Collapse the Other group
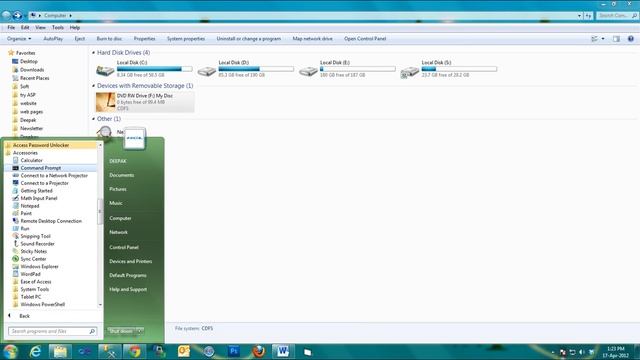640x360 pixels. click(x=93, y=119)
